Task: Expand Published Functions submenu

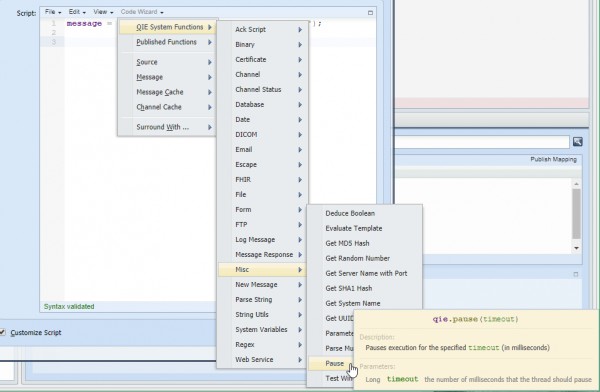Action: tap(168, 42)
